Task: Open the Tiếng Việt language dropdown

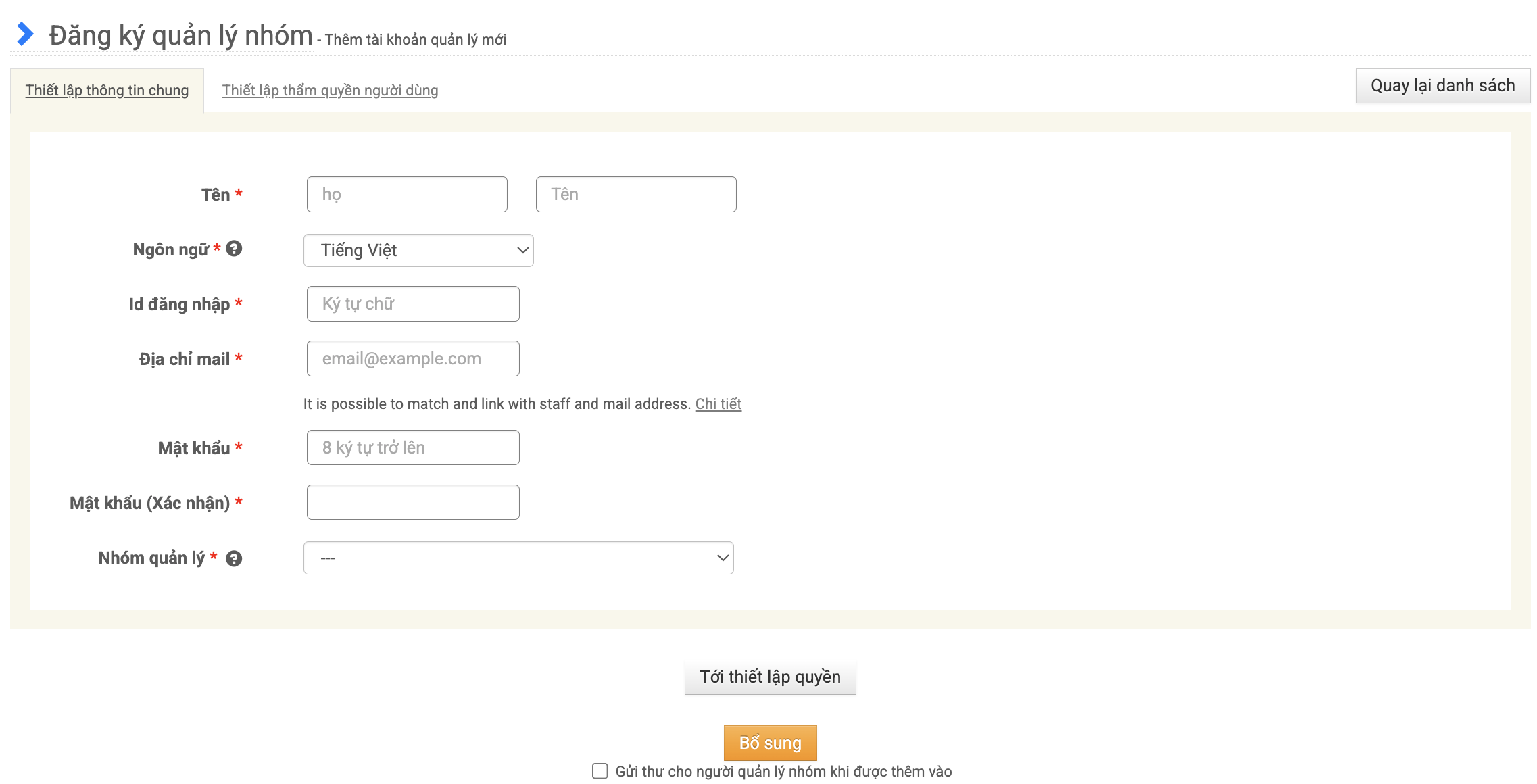Action: (418, 250)
